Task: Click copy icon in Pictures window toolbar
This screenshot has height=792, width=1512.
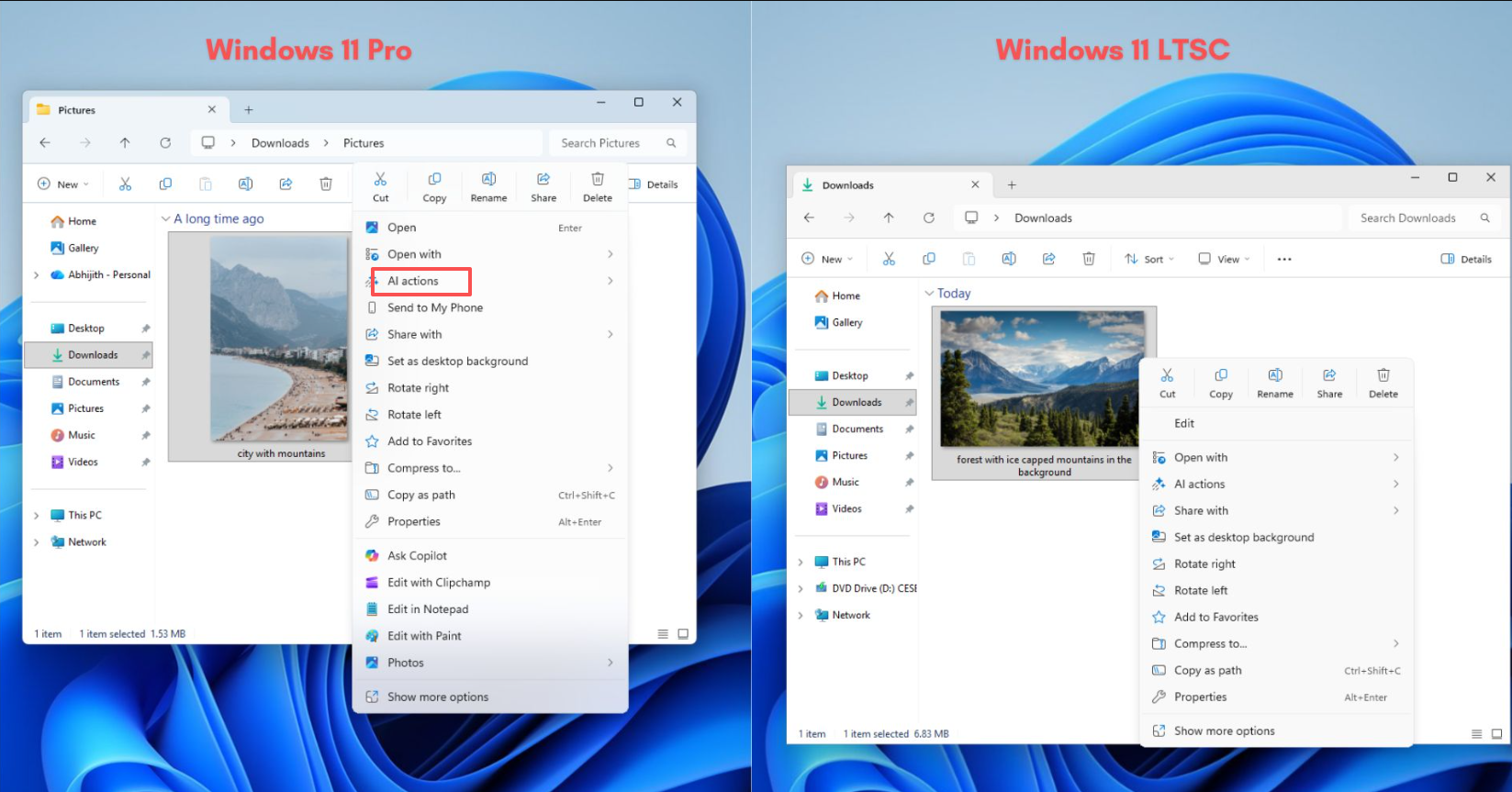Action: [x=165, y=184]
